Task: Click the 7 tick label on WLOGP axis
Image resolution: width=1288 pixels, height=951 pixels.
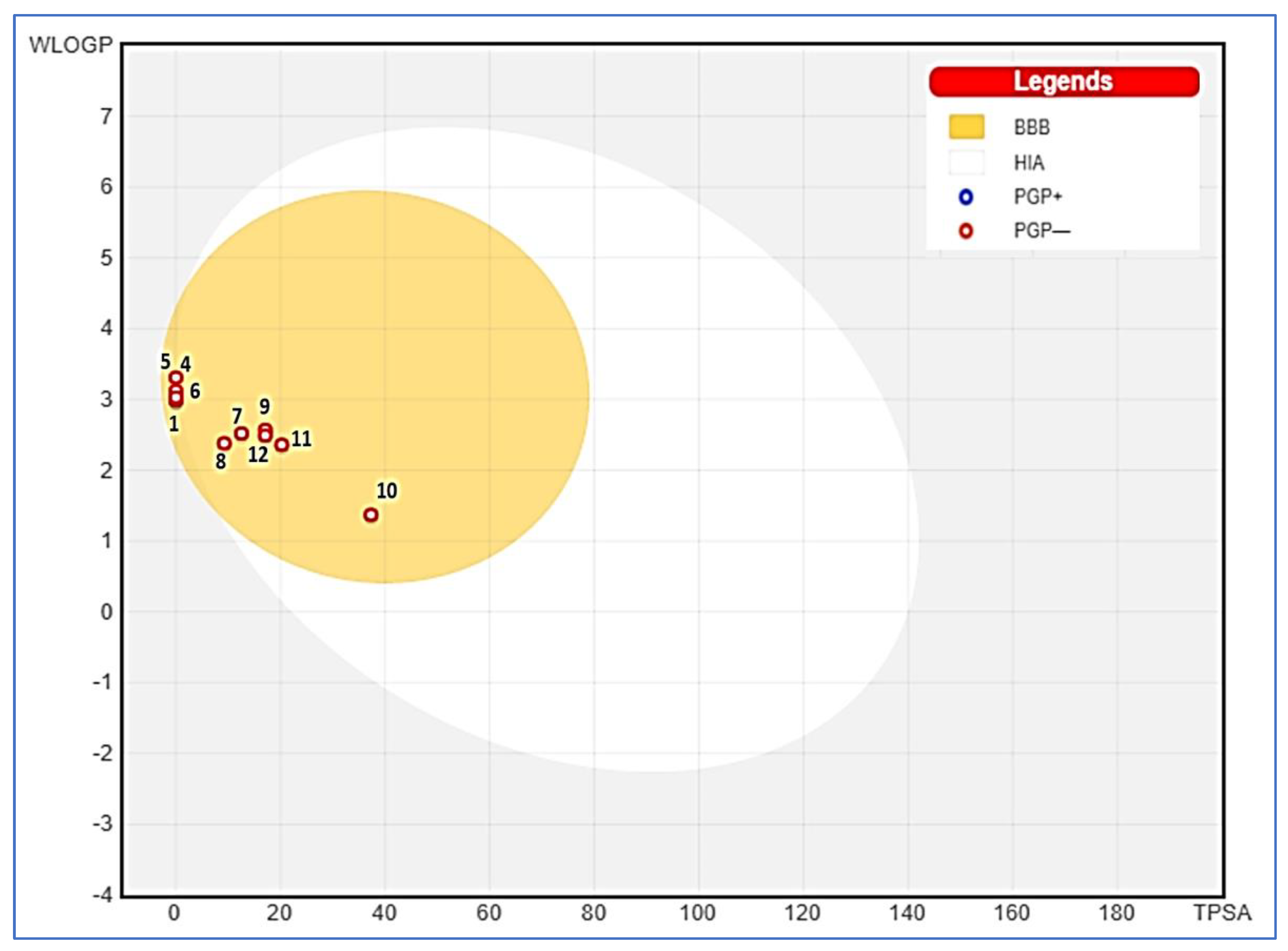Action: pyautogui.click(x=106, y=117)
